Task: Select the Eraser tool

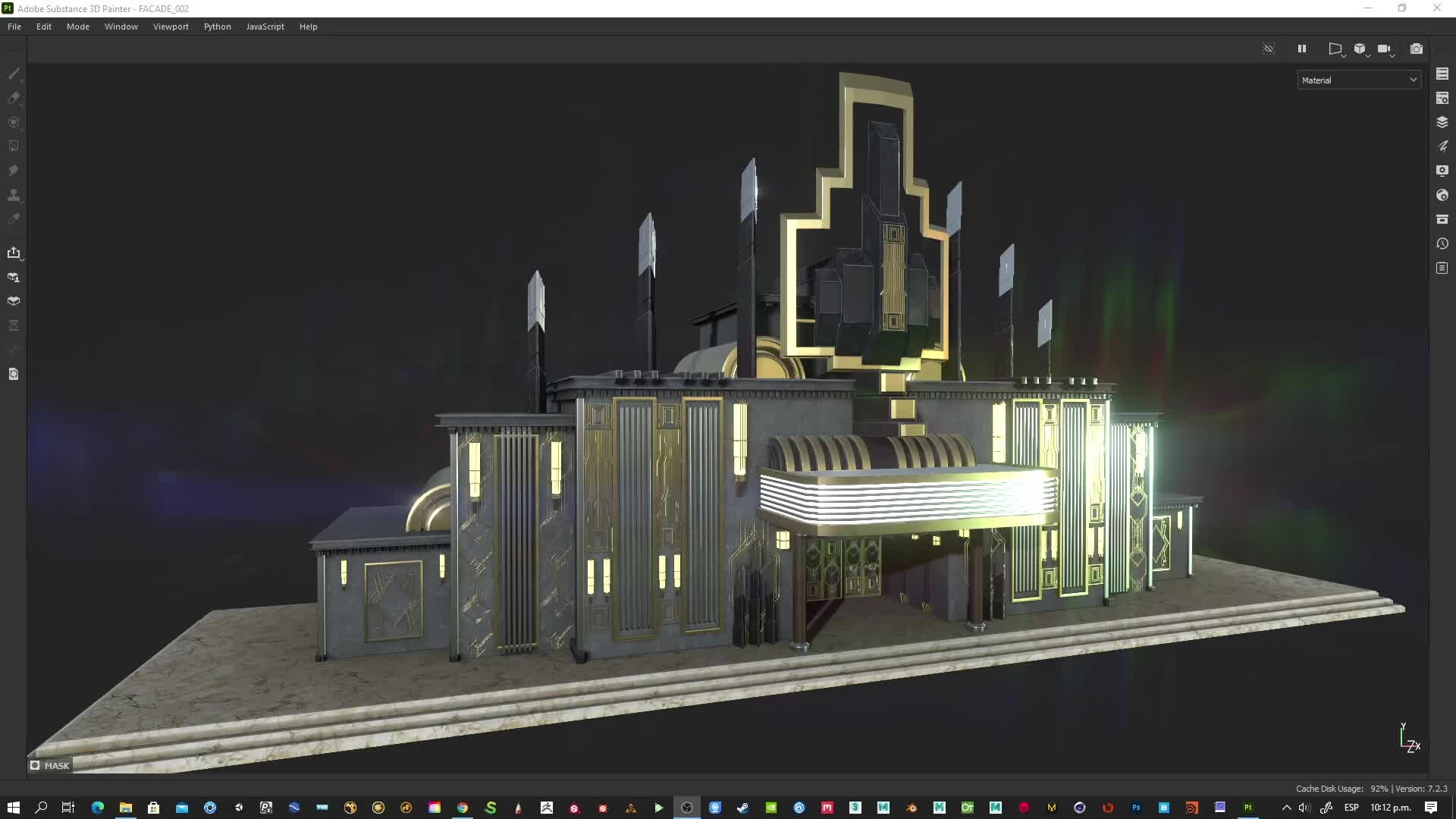Action: [x=14, y=98]
